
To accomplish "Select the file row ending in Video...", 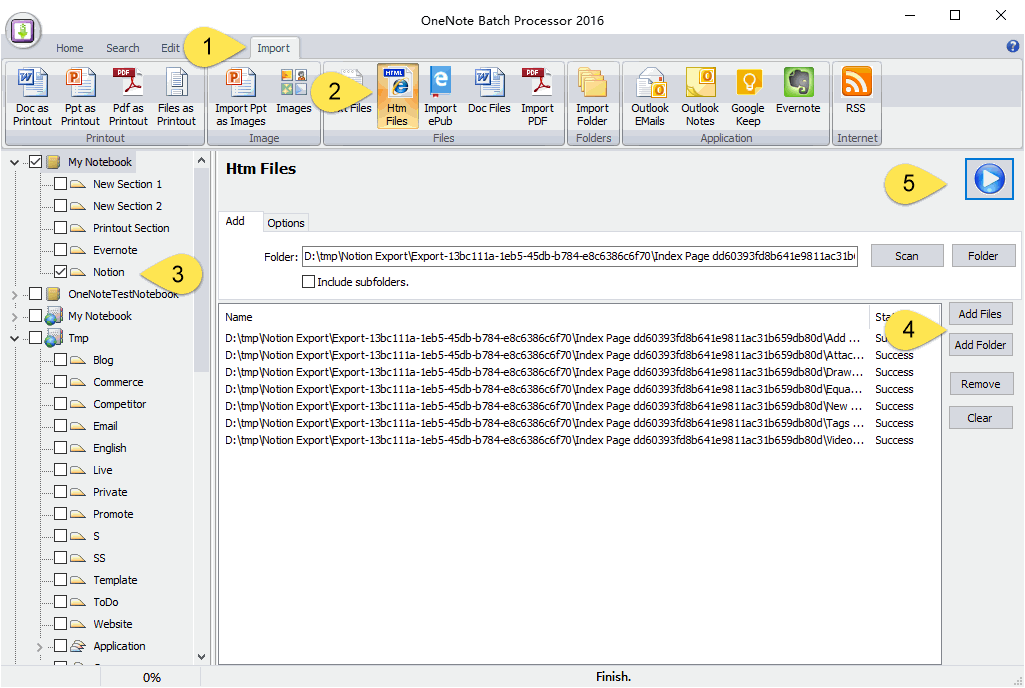I will (579, 440).
